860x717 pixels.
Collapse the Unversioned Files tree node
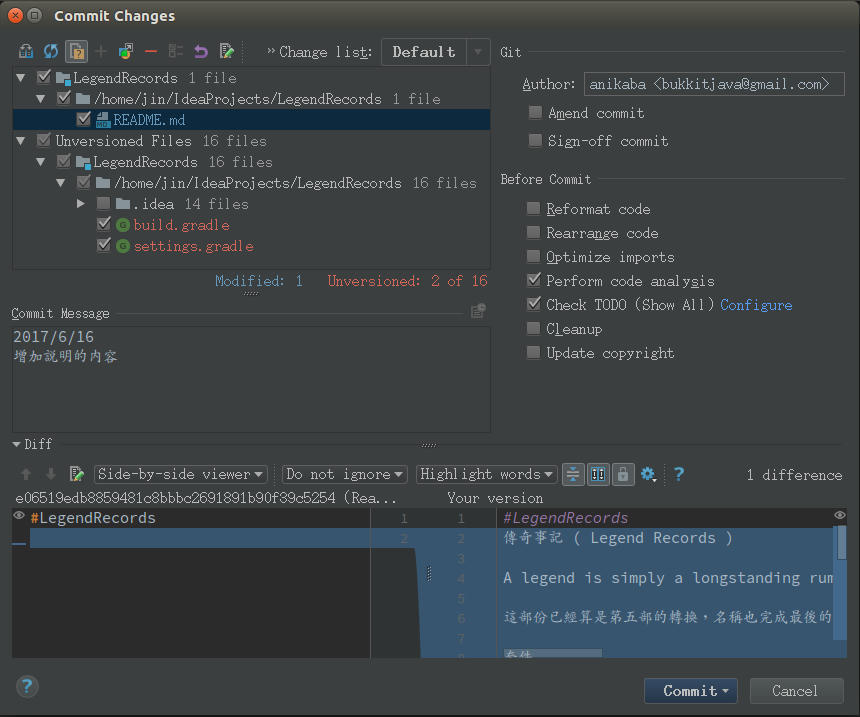pyautogui.click(x=21, y=141)
